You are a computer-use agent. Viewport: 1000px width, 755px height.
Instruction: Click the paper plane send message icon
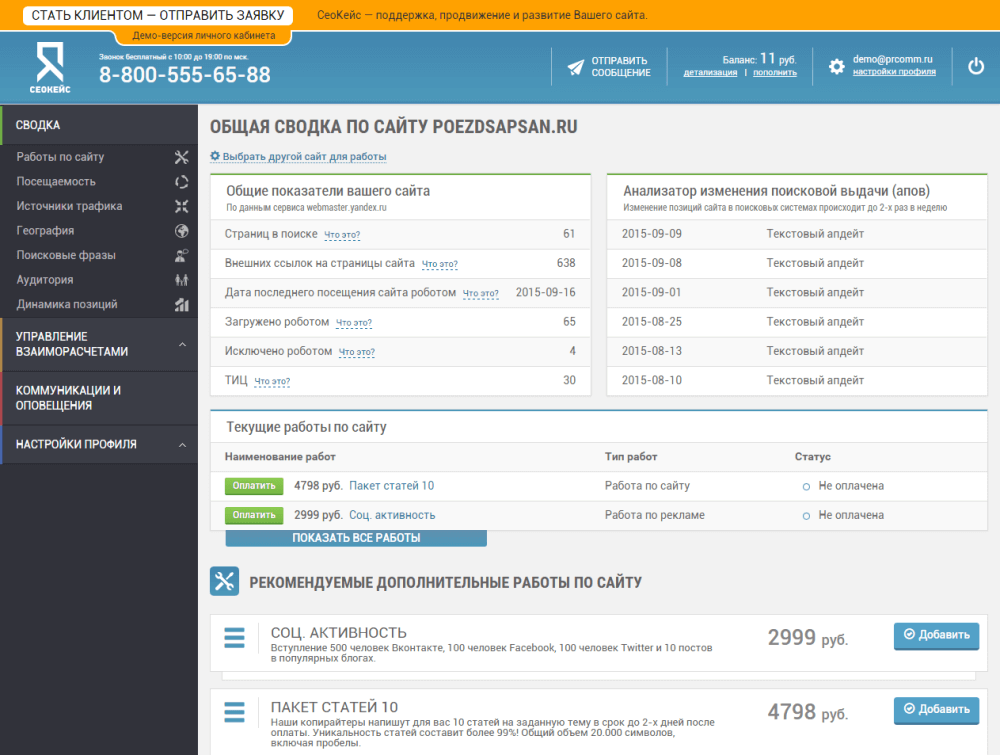coord(575,67)
